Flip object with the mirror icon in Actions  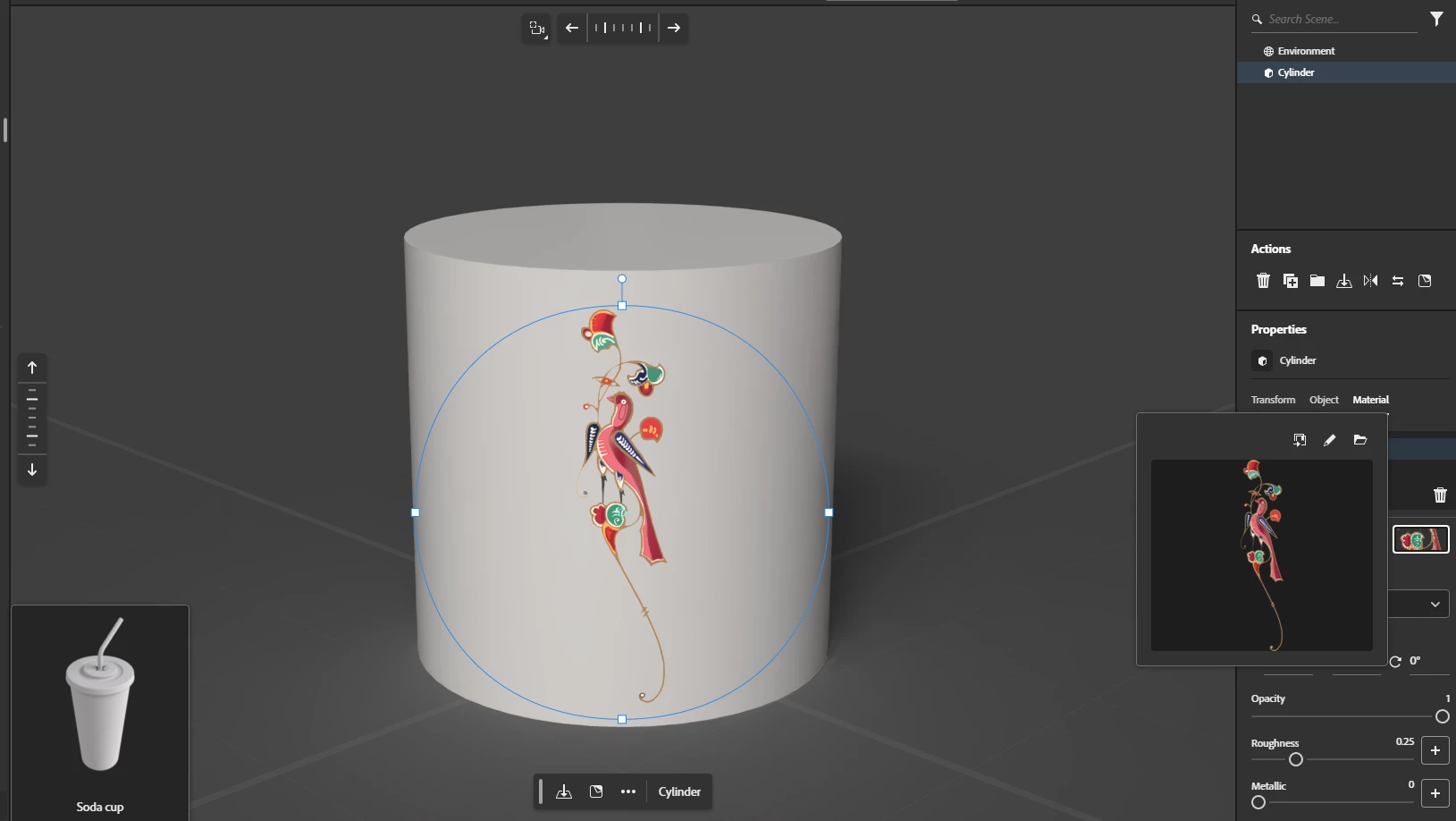click(x=1371, y=281)
